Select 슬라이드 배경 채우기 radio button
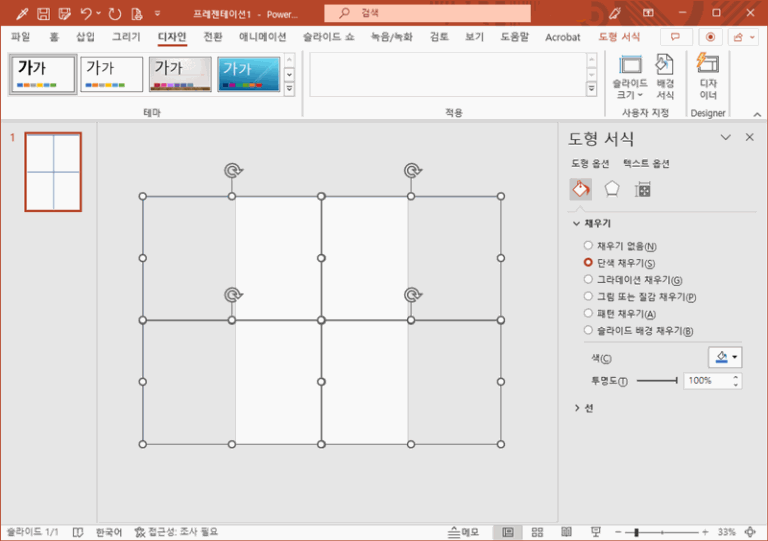The image size is (768, 541). click(588, 330)
